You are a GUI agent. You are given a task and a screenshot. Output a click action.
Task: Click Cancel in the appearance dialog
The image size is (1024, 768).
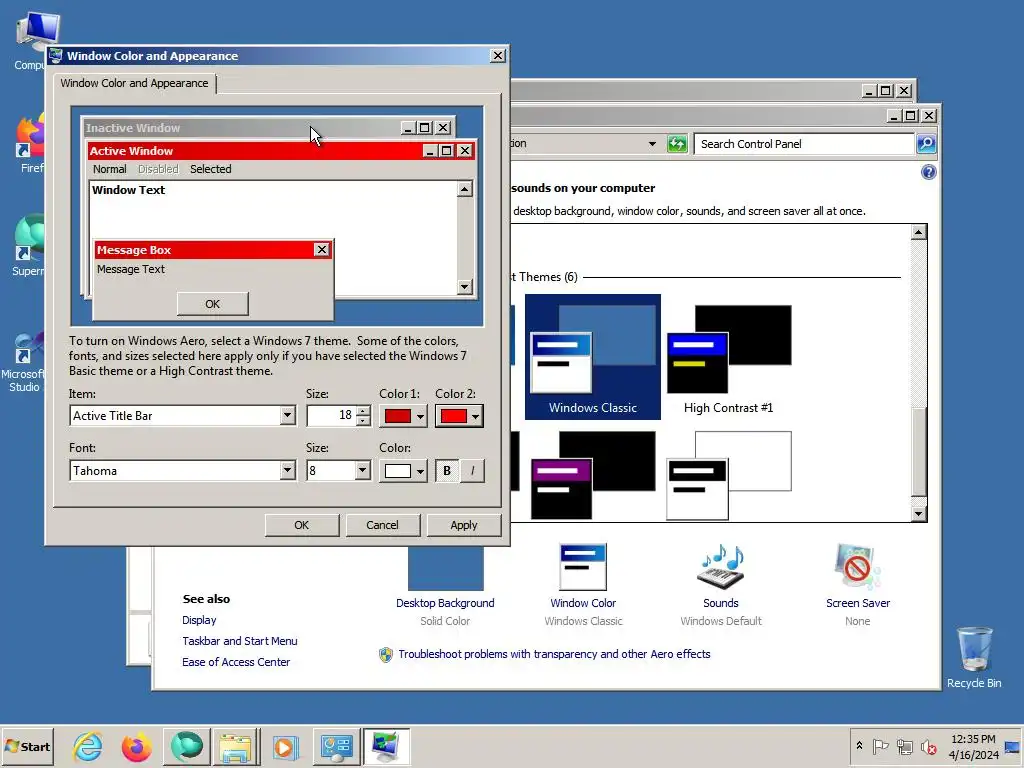pos(382,525)
